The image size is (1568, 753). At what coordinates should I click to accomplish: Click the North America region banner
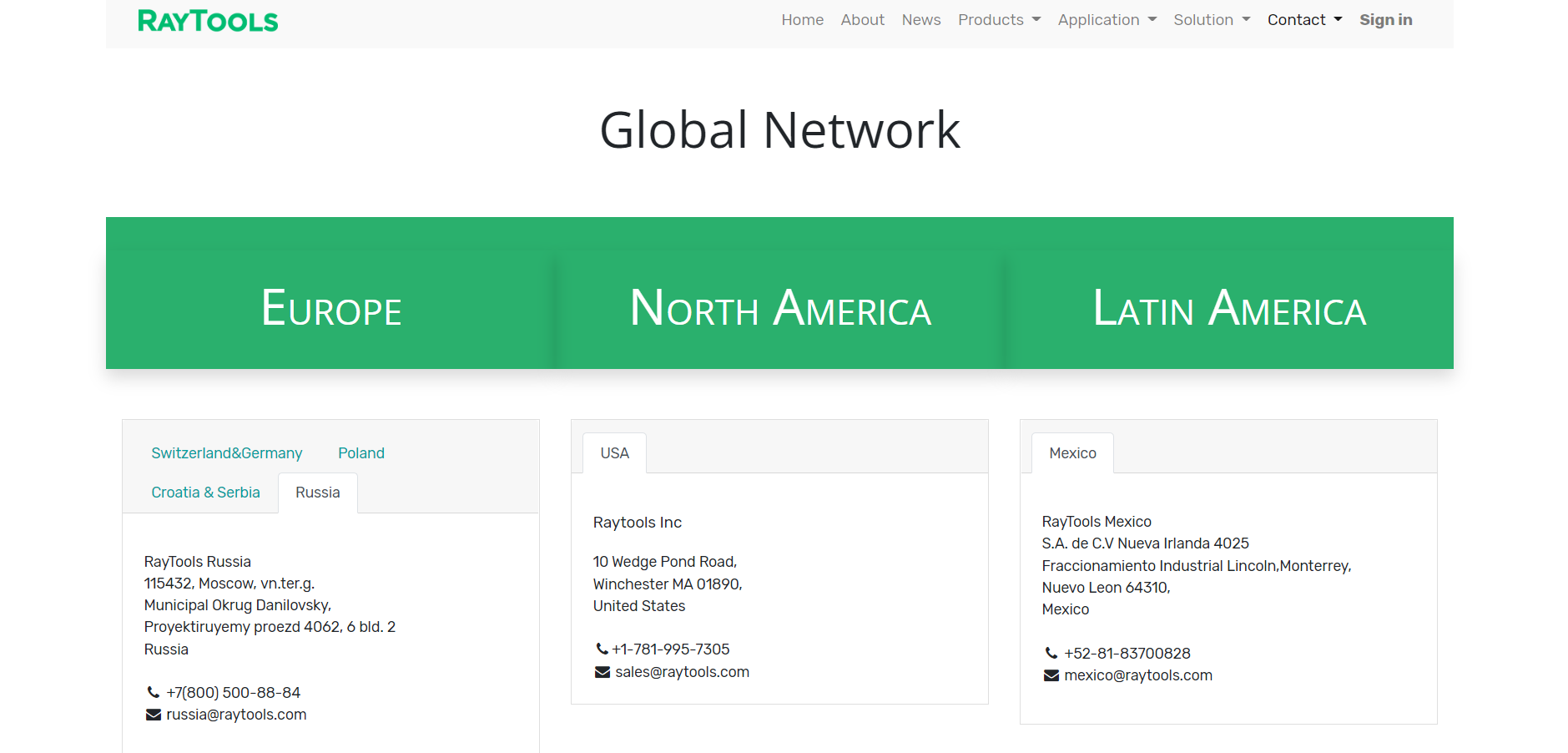780,308
